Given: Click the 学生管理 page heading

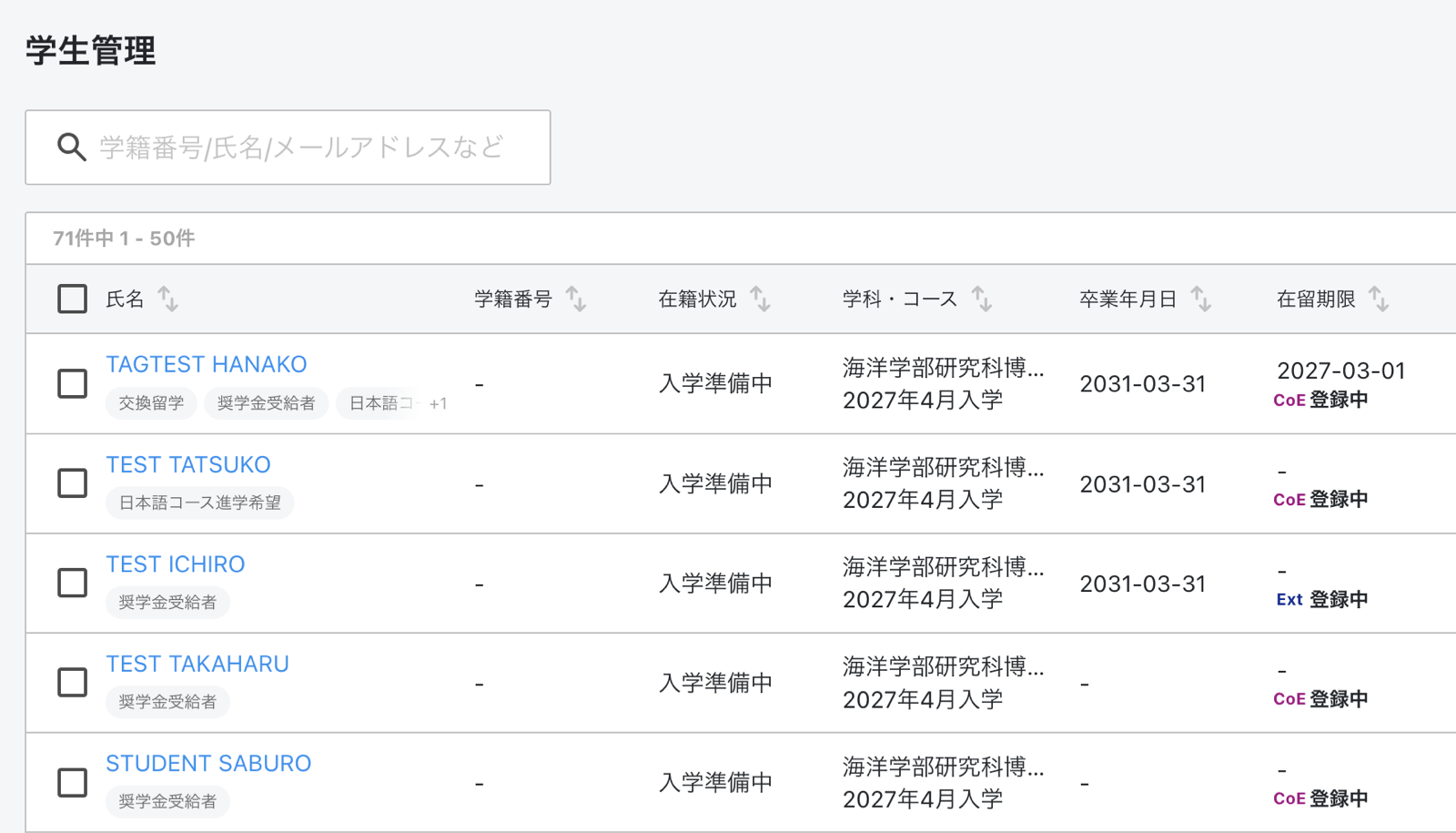Looking at the screenshot, I should pyautogui.click(x=91, y=50).
